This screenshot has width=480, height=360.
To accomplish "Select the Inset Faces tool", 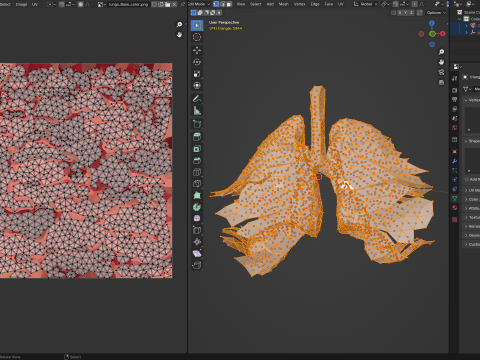I will pyautogui.click(x=197, y=149).
